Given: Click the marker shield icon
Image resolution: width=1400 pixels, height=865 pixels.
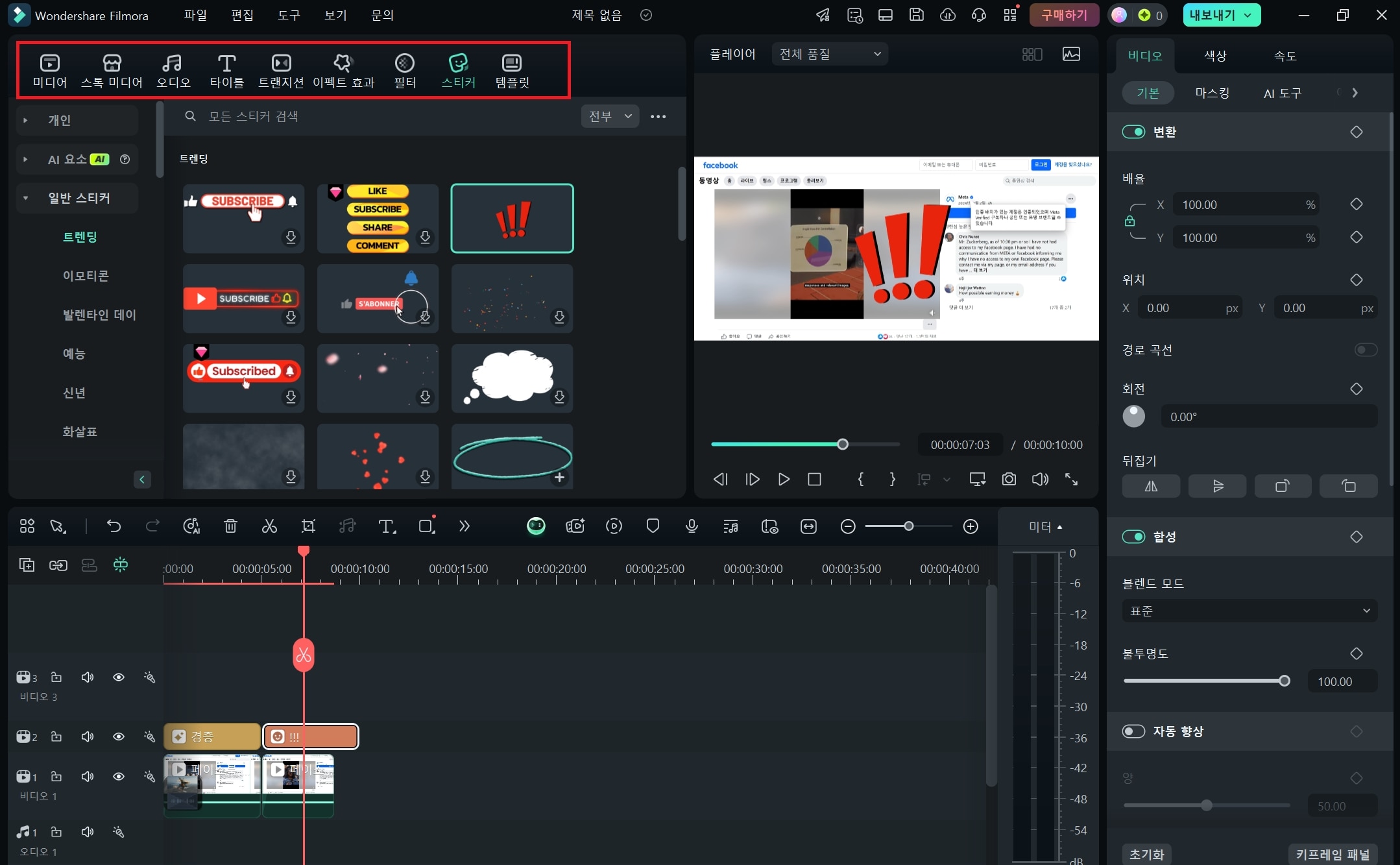Looking at the screenshot, I should pyautogui.click(x=653, y=526).
